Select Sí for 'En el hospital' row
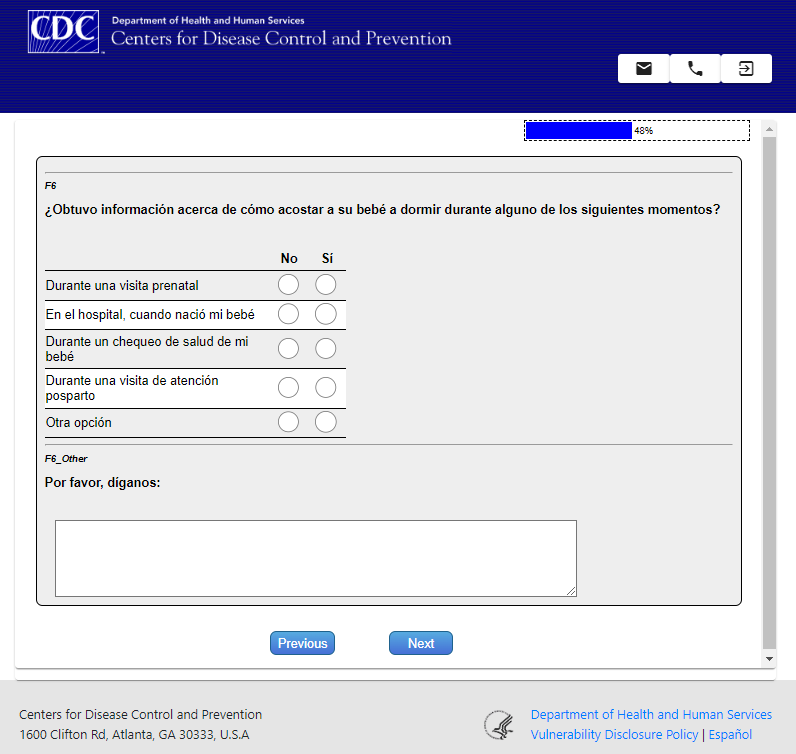Viewport: 796px width, 754px height. coord(326,314)
